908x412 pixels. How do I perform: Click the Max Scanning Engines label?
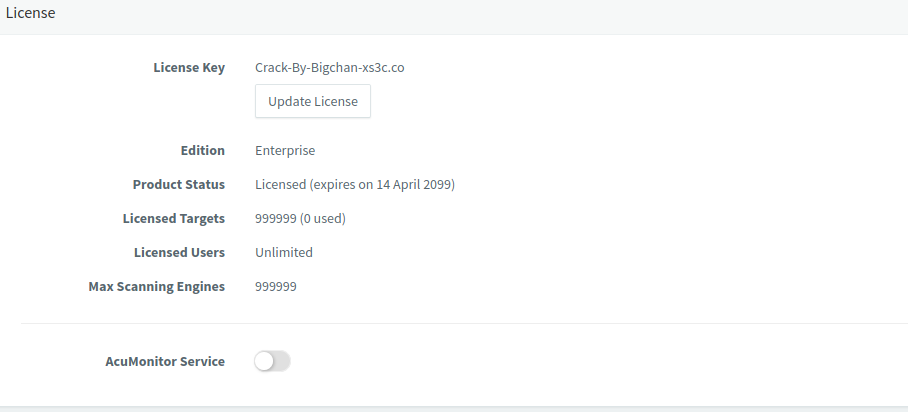tap(157, 286)
